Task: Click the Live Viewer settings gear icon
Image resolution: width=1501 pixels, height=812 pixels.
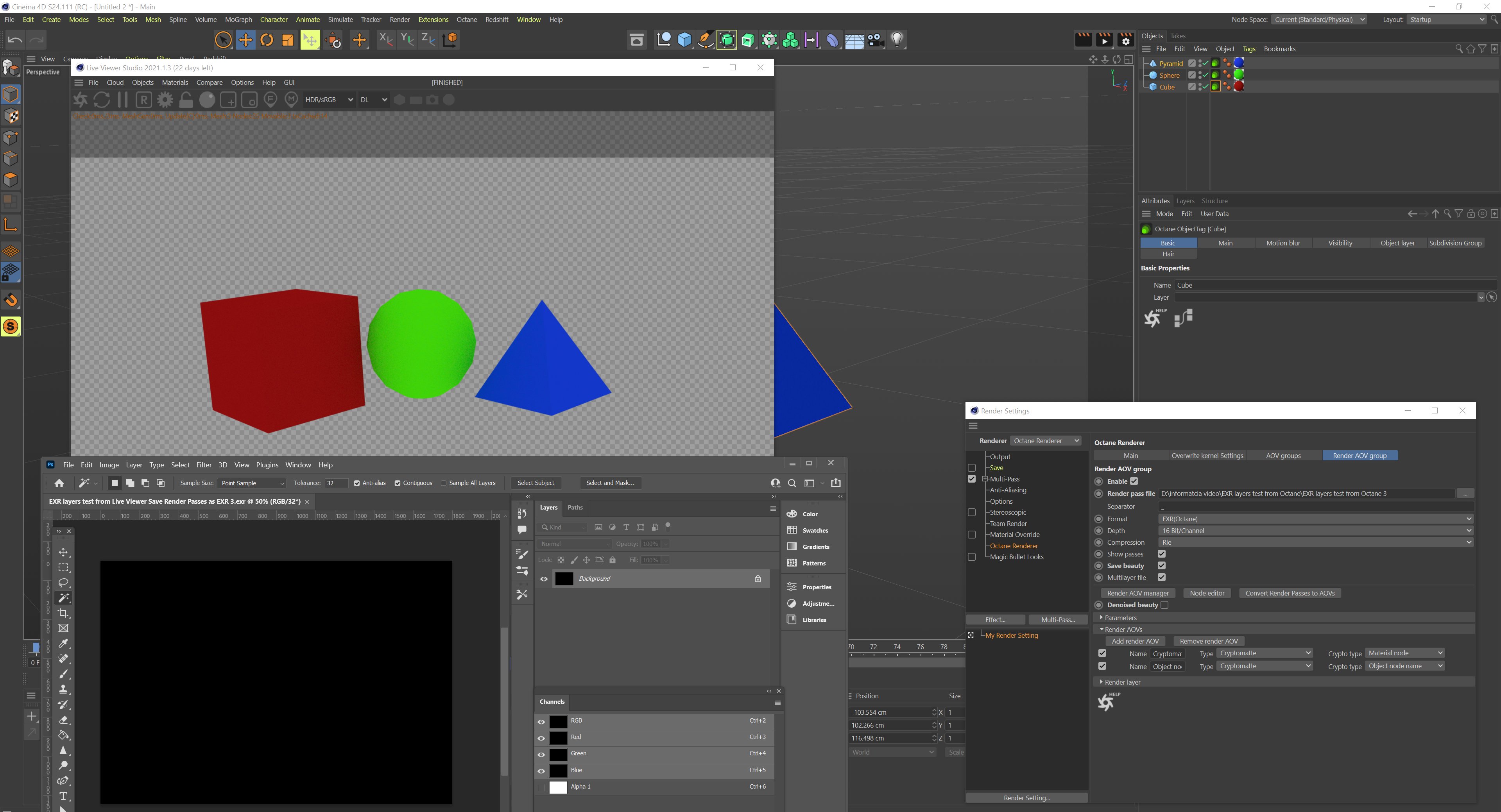Action: pyautogui.click(x=165, y=100)
